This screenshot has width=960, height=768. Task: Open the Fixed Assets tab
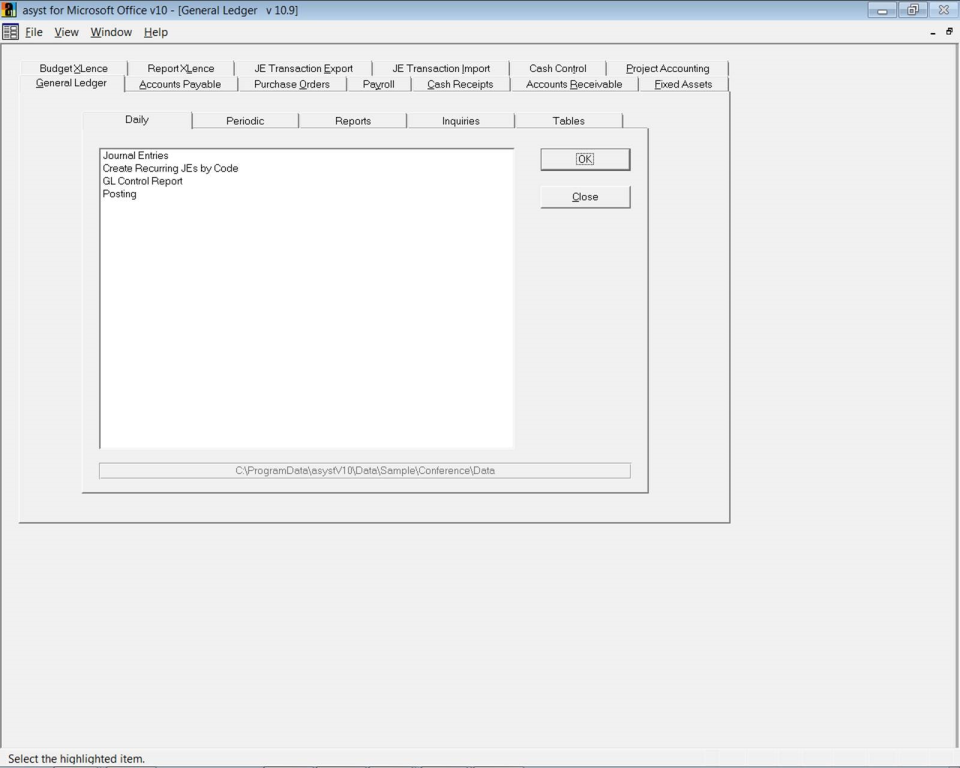click(683, 85)
